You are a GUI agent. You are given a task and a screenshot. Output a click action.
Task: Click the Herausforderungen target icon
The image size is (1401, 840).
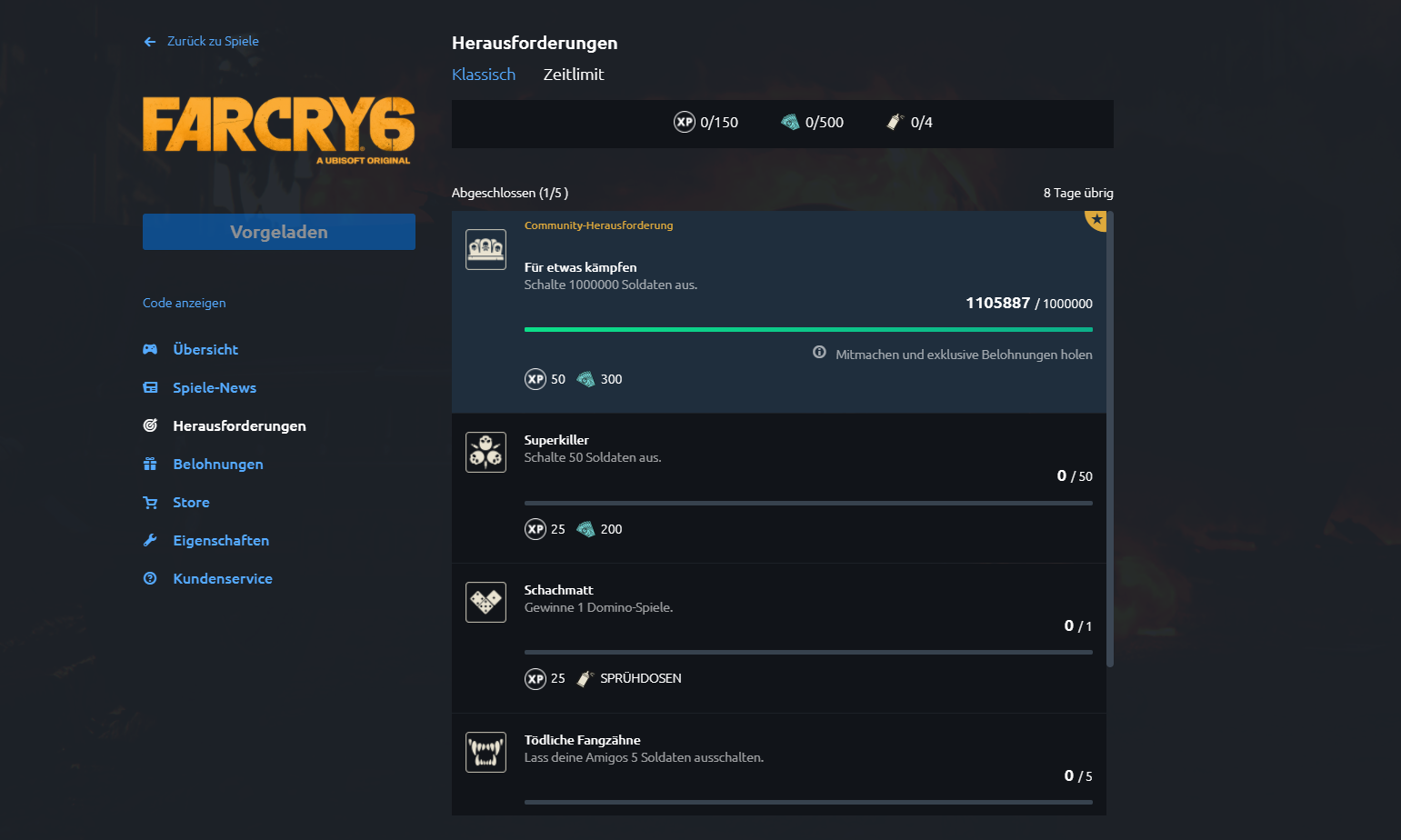pyautogui.click(x=149, y=425)
